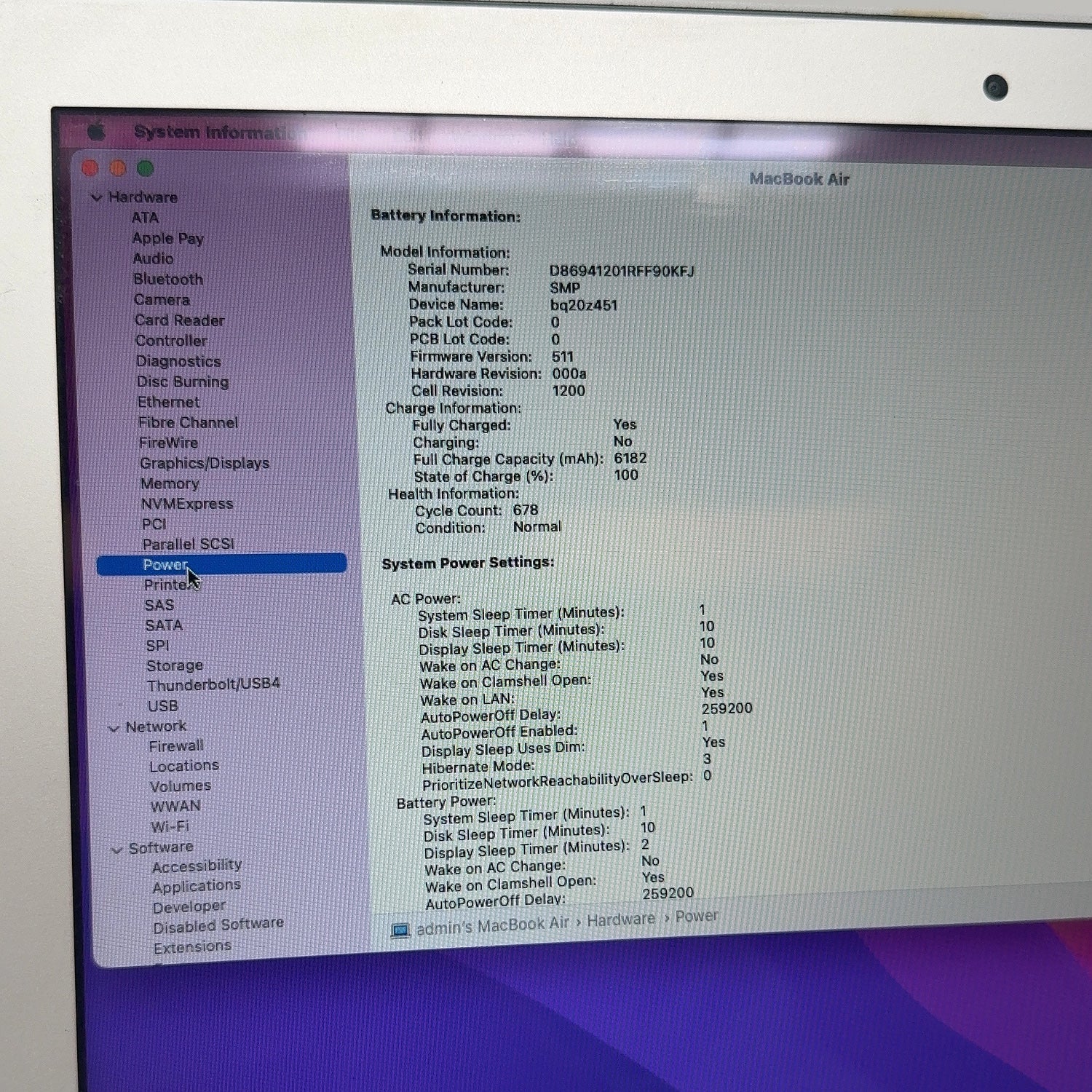Open the Apple menu icon

pyautogui.click(x=97, y=132)
